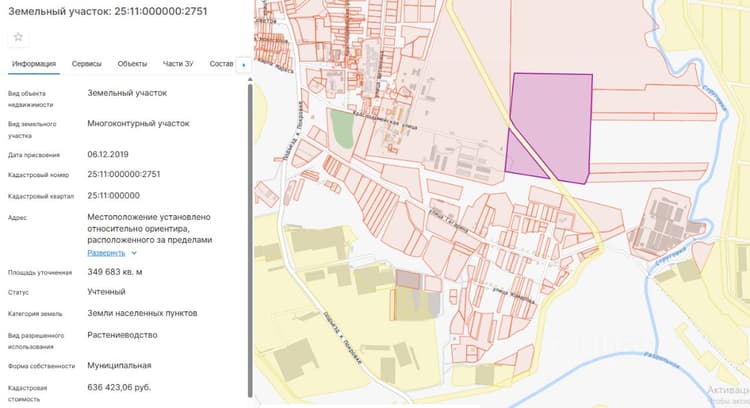Image resolution: width=750 pixels, height=408 pixels.
Task: Open the Объекты tab
Action: (132, 64)
